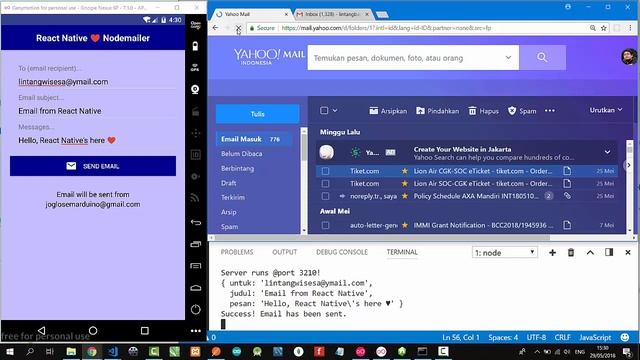Click the feedback smiley in status bar
Viewport: 640px width, 360px height.
pyautogui.click(x=624, y=337)
